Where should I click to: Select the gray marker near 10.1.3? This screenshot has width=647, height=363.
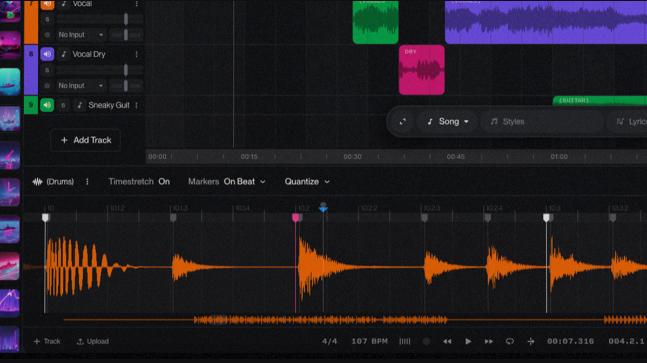coord(173,217)
